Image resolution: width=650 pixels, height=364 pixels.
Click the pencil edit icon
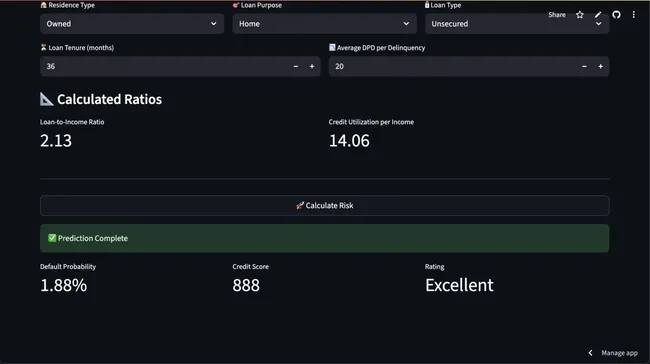(598, 15)
